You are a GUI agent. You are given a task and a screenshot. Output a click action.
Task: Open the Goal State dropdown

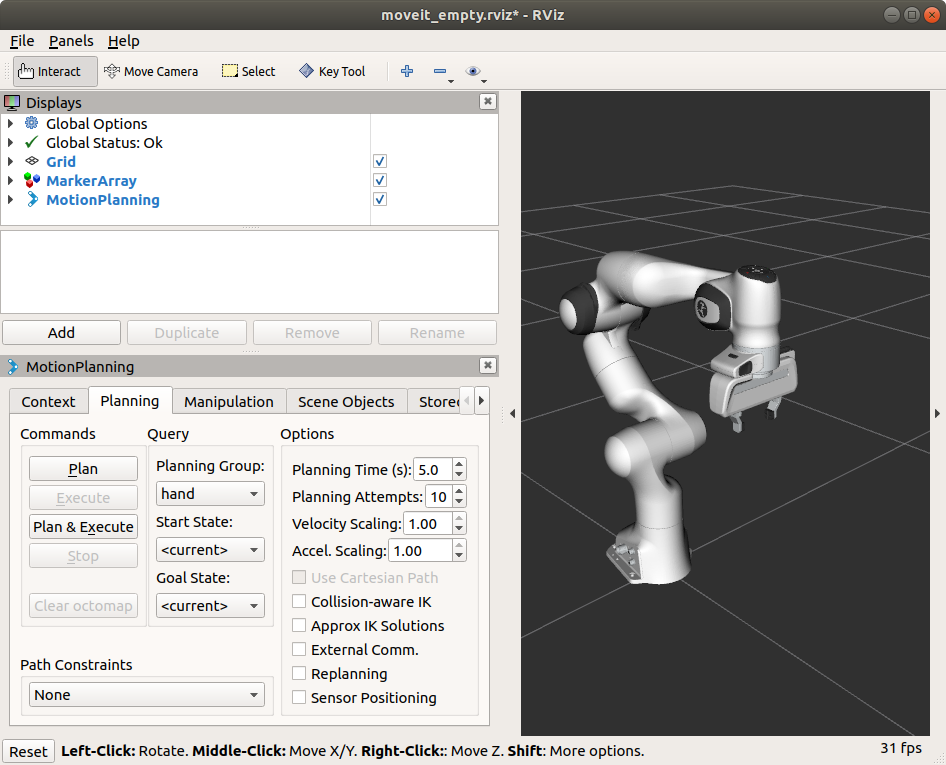pos(210,605)
